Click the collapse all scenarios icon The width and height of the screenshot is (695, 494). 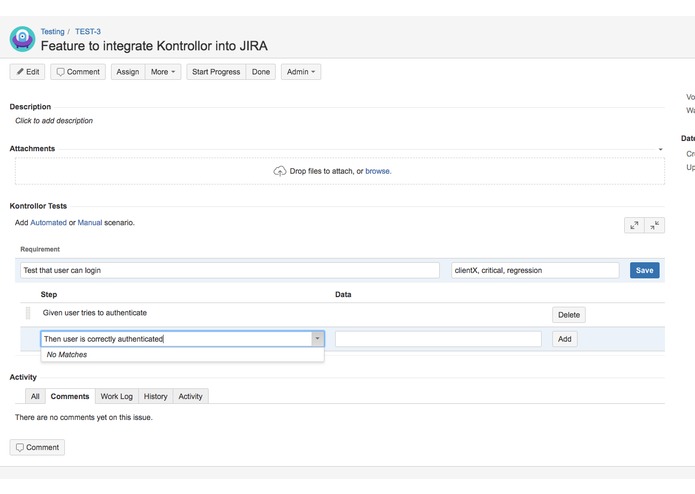click(655, 226)
